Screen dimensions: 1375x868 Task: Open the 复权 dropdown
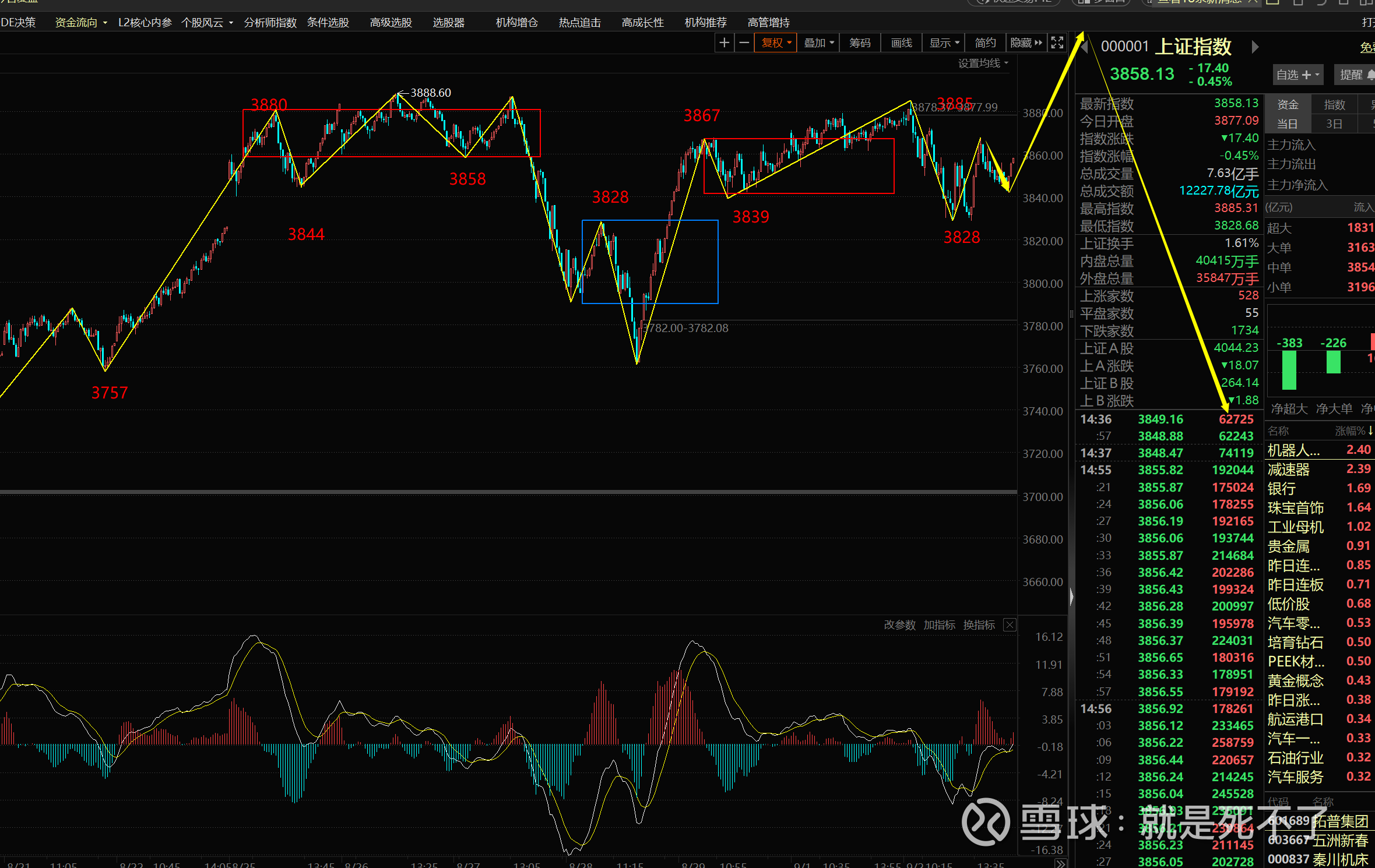(776, 43)
